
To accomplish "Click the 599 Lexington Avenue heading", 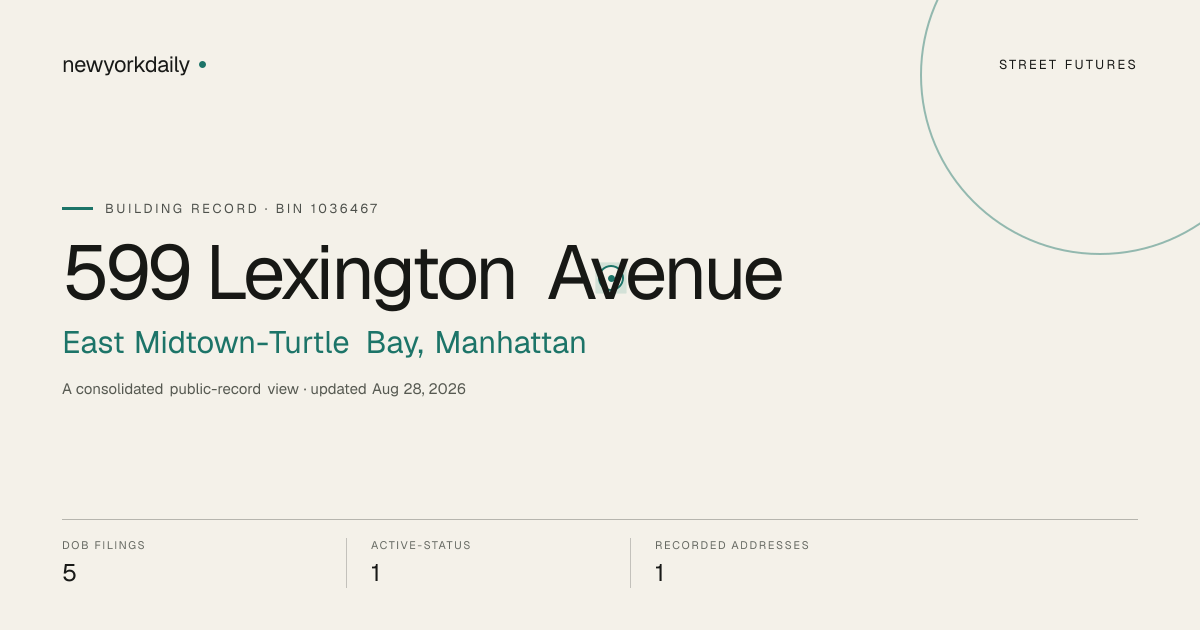I will point(423,274).
